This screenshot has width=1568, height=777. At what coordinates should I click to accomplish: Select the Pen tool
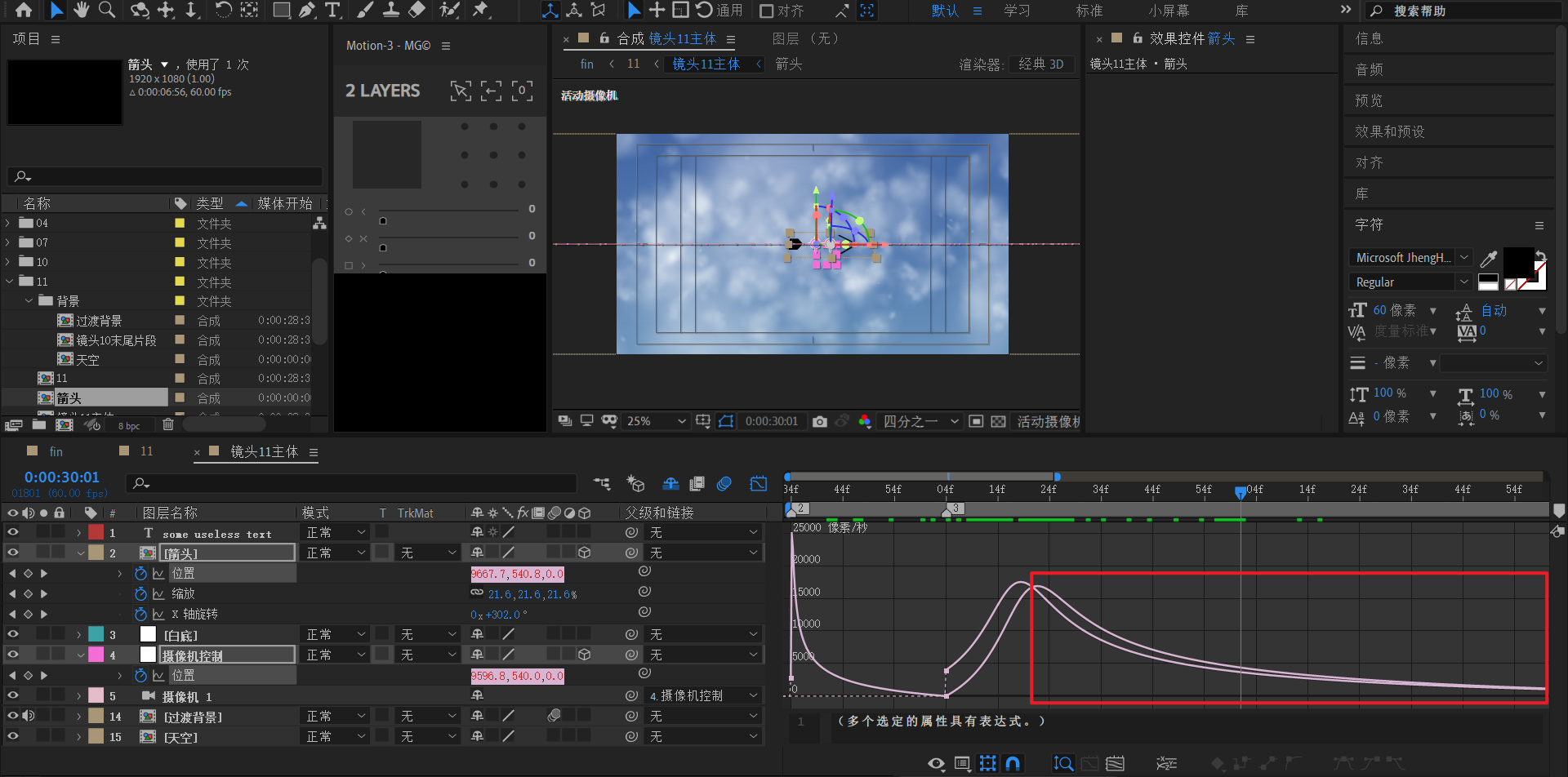pos(307,10)
